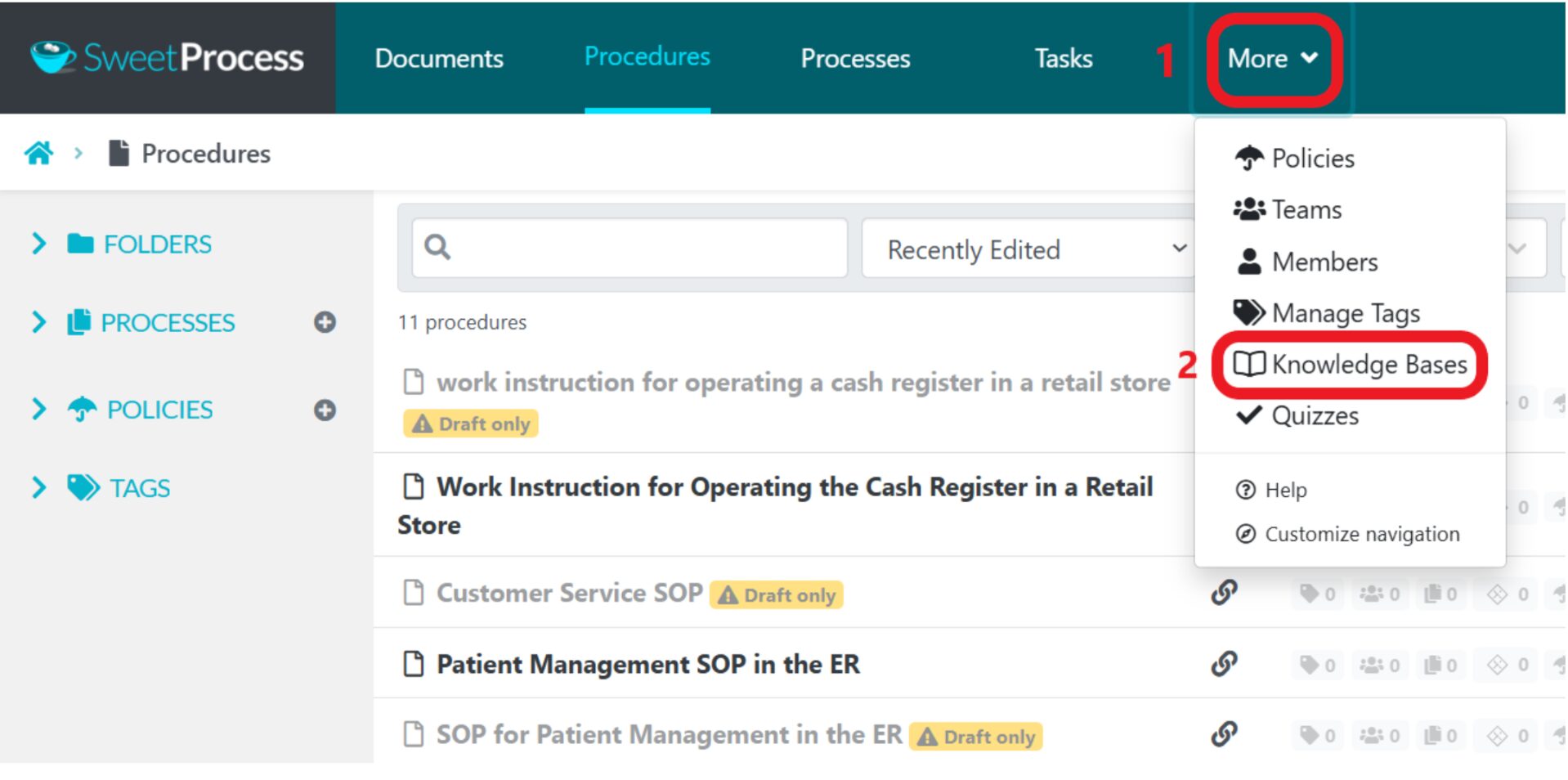1568x780 pixels.
Task: Click the 11 procedures count text
Action: point(462,322)
